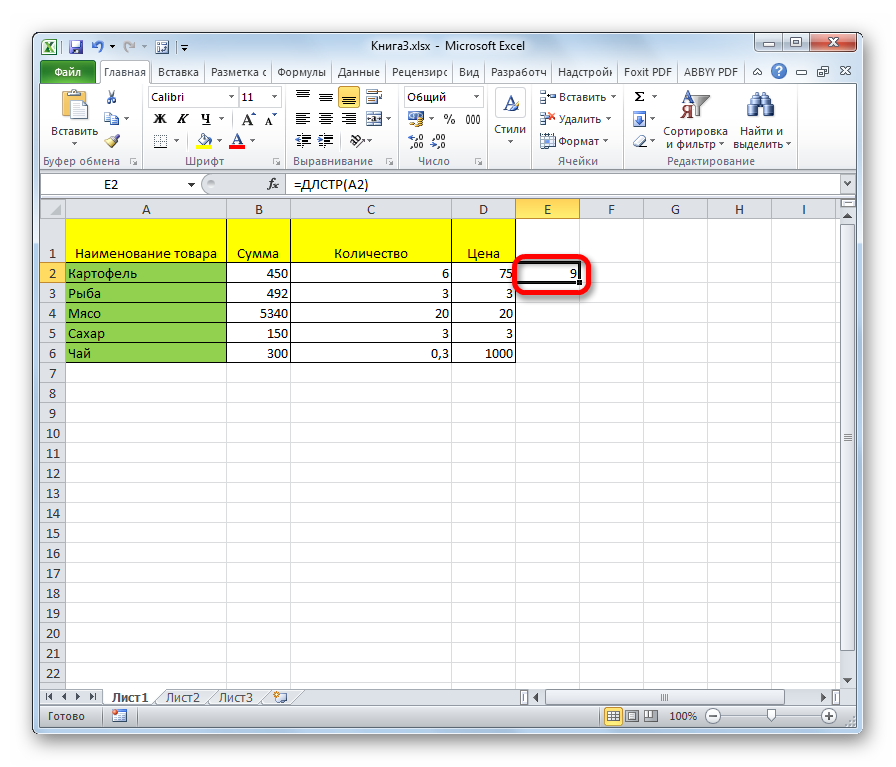Click the insert function fx icon
Image resolution: width=896 pixels, height=767 pixels.
point(273,185)
